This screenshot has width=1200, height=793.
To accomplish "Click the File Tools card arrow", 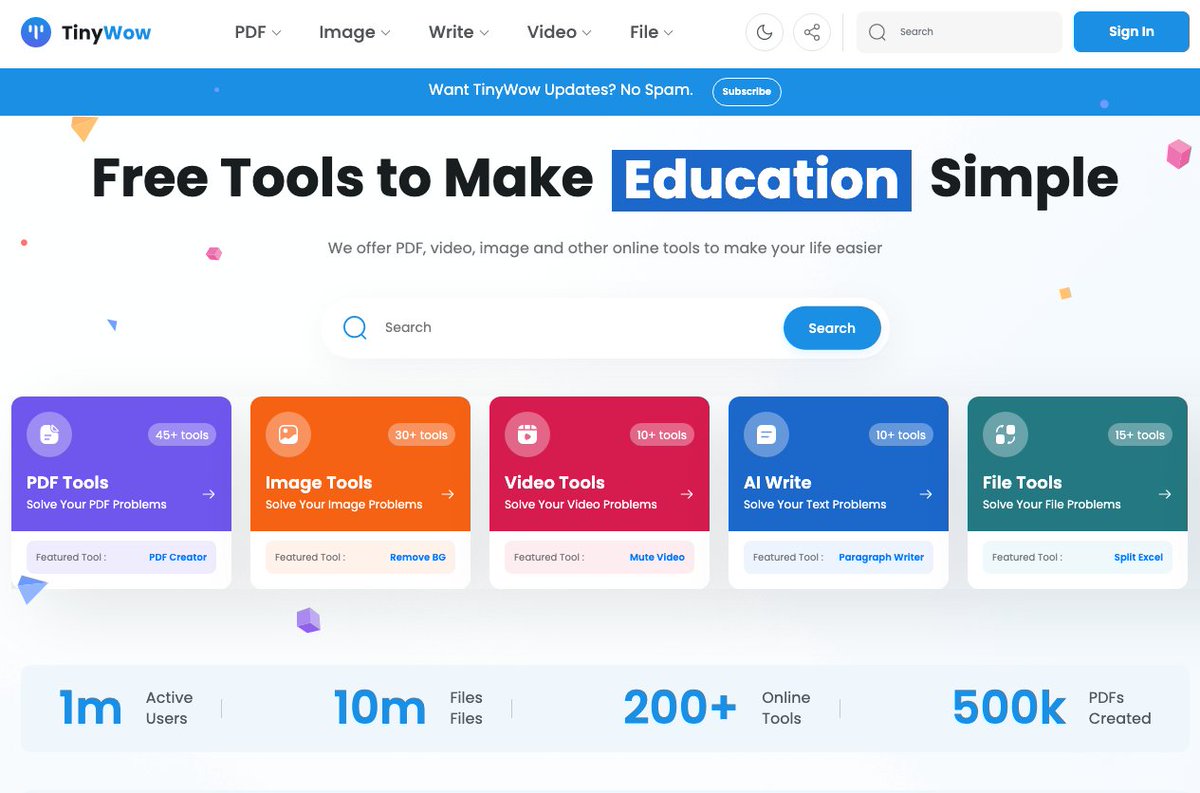I will tap(1165, 494).
